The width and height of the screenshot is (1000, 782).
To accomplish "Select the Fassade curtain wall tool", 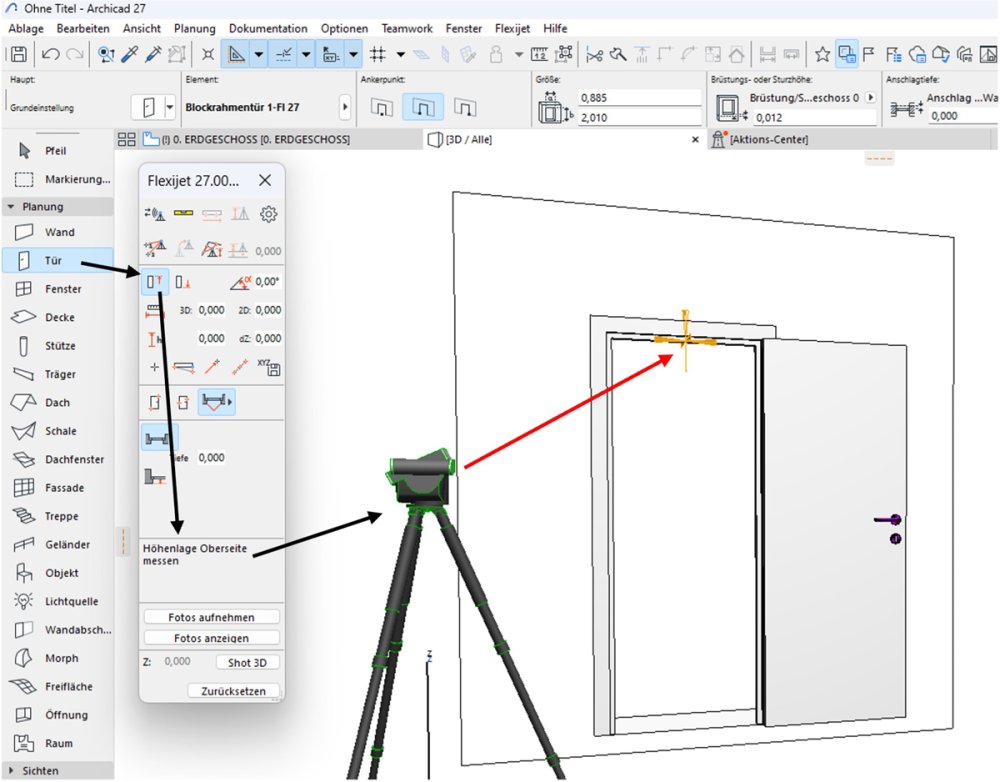I will click(57, 487).
